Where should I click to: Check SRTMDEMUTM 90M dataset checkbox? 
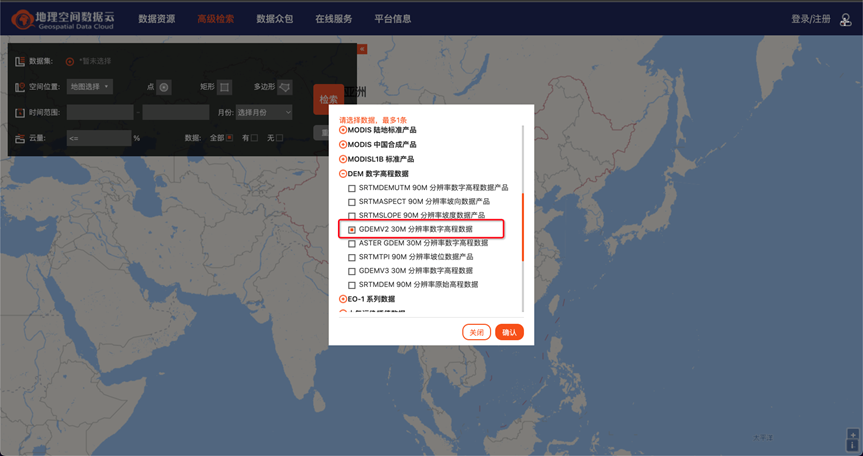352,188
